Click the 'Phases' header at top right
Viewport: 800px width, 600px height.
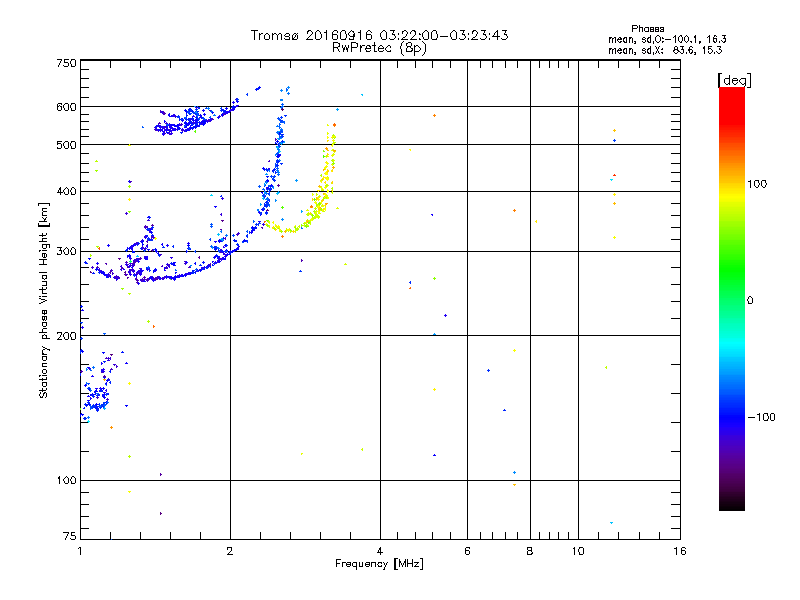pos(647,29)
